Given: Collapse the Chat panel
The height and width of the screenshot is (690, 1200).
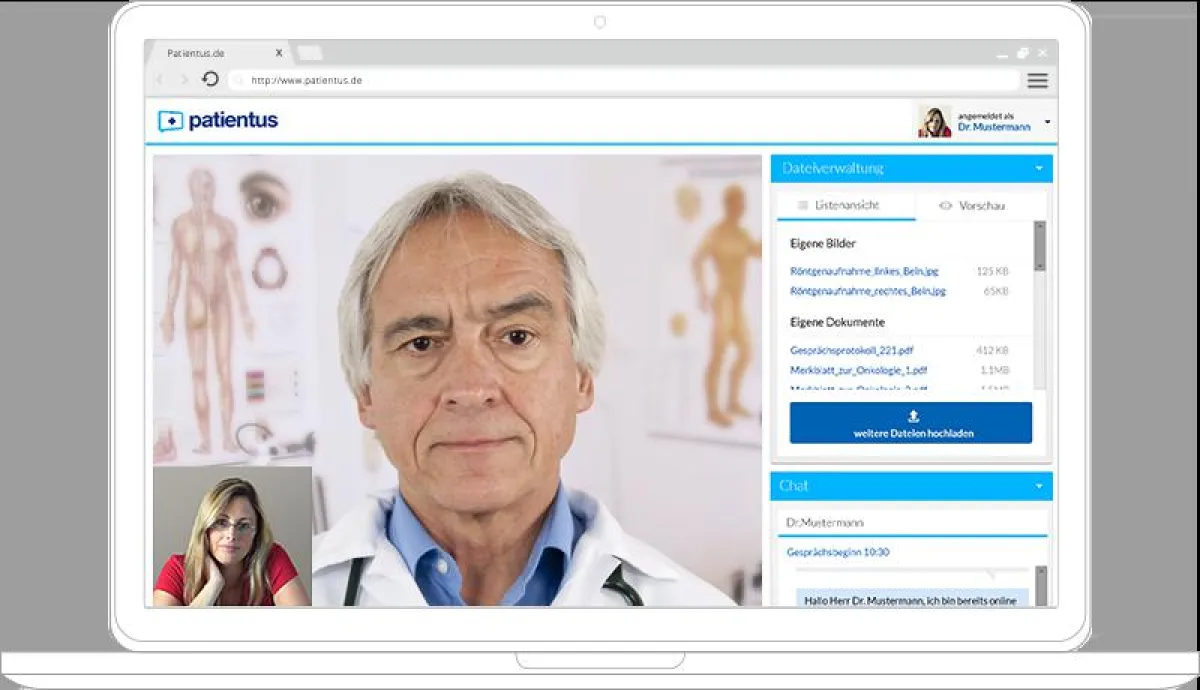Looking at the screenshot, I should point(1040,486).
